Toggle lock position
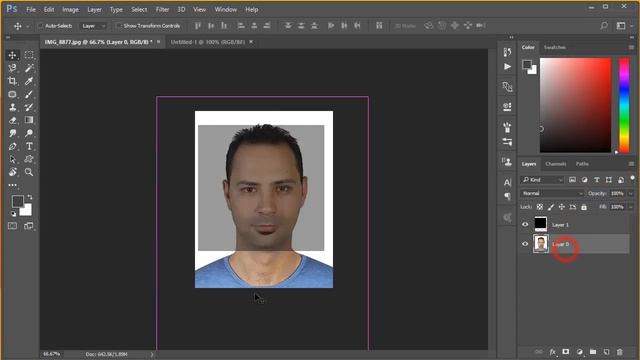This screenshot has height=360, width=640. click(x=562, y=207)
